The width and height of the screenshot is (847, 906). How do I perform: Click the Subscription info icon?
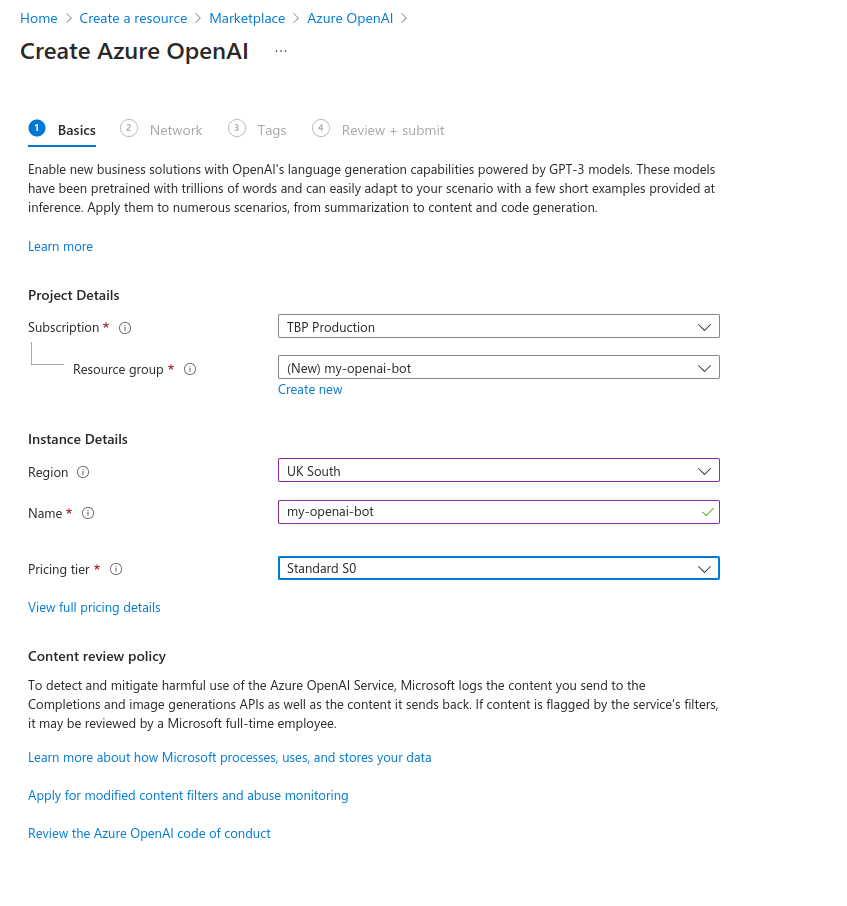(125, 328)
